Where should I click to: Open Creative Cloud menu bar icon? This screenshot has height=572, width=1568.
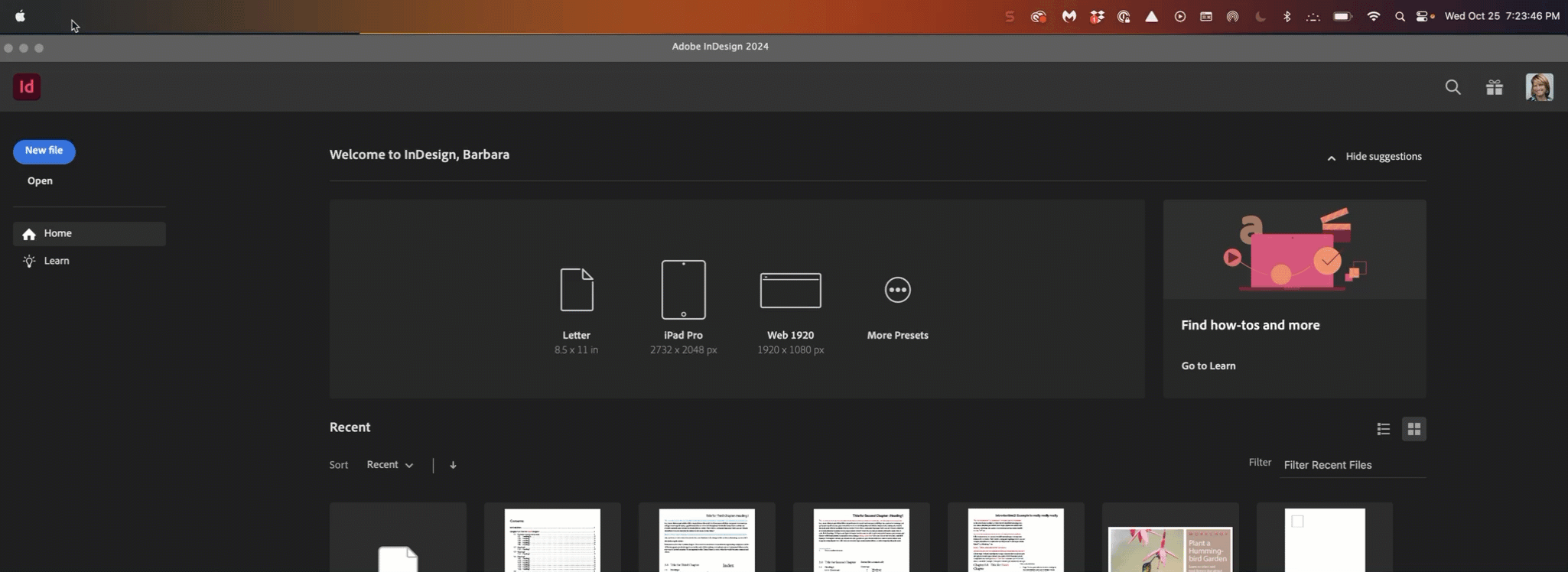pyautogui.click(x=1038, y=16)
